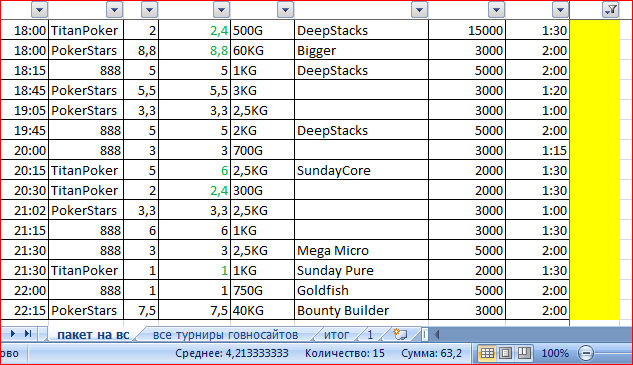Screen dimensions: 633x365
Task: Click the tab split bar handle
Action: [x=425, y=334]
